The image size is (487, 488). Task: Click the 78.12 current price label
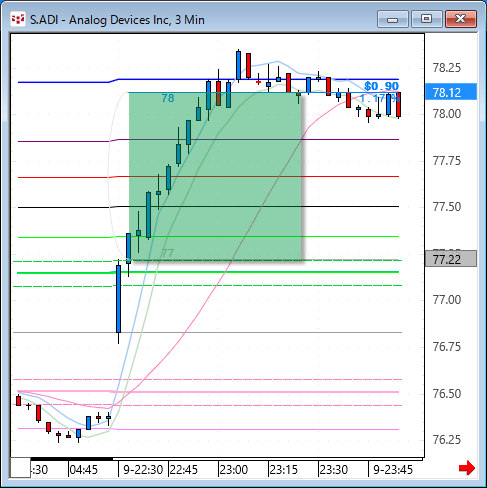tap(451, 92)
